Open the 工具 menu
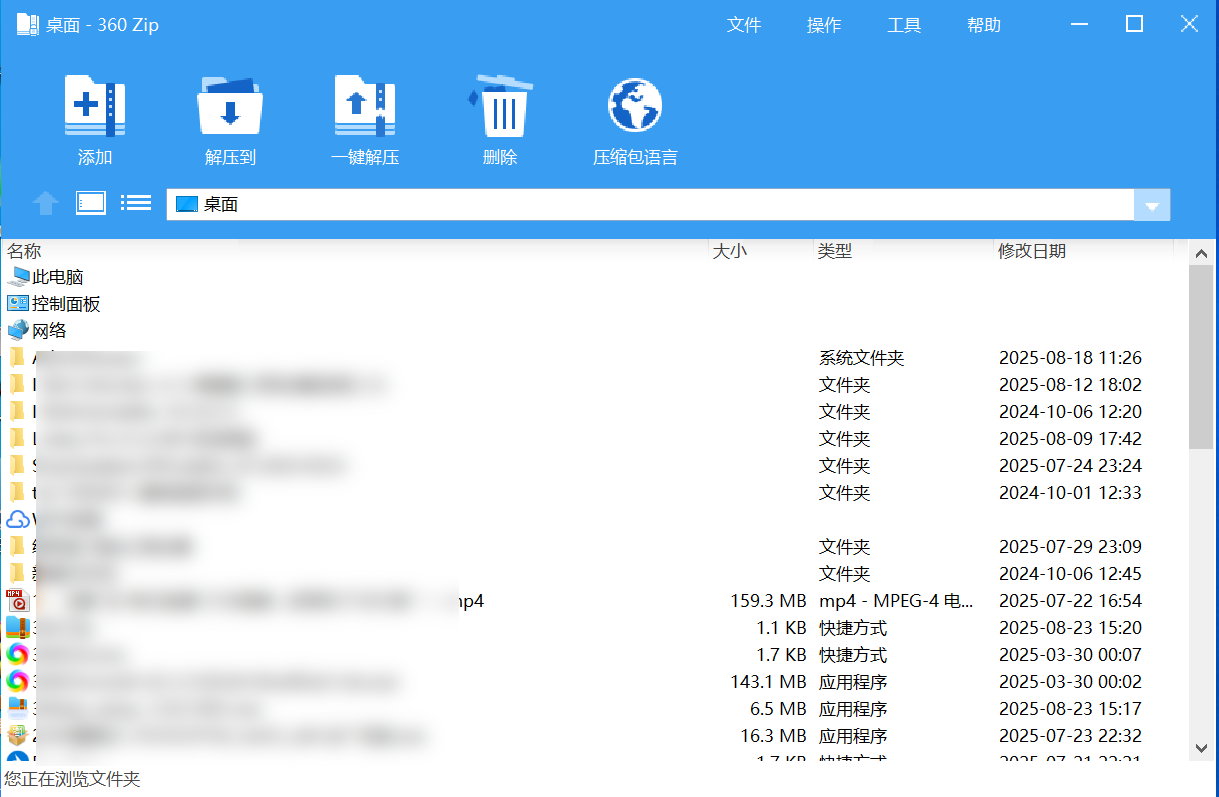The width and height of the screenshot is (1219, 797). 904,25
